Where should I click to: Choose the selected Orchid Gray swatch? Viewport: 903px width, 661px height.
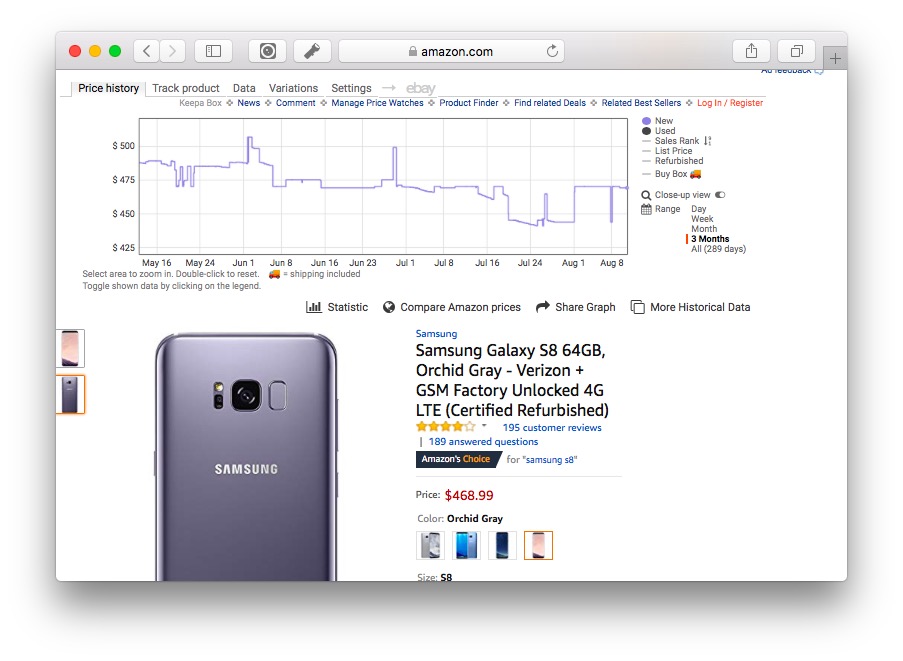pos(538,545)
